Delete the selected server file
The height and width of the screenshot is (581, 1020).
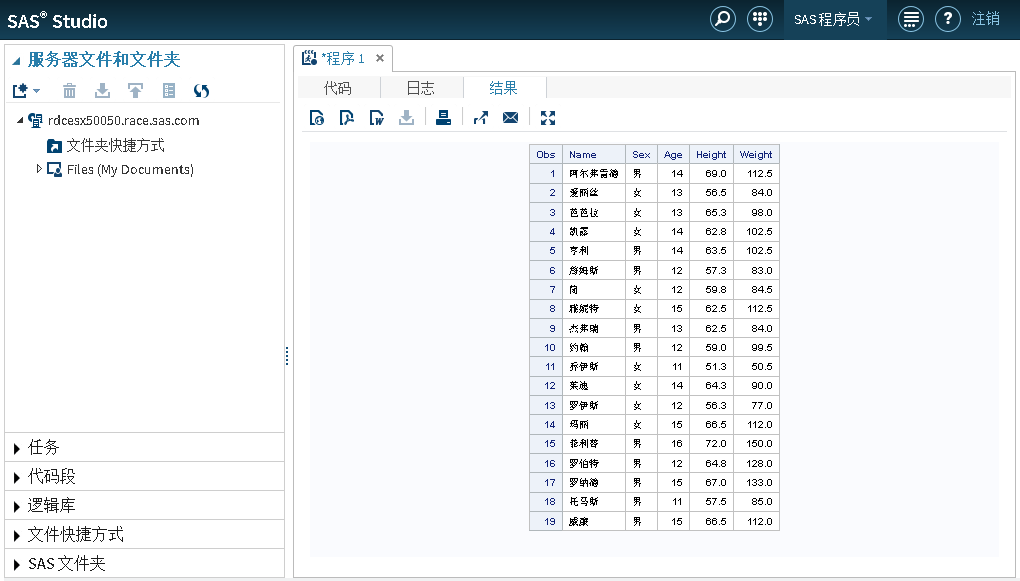(x=68, y=90)
